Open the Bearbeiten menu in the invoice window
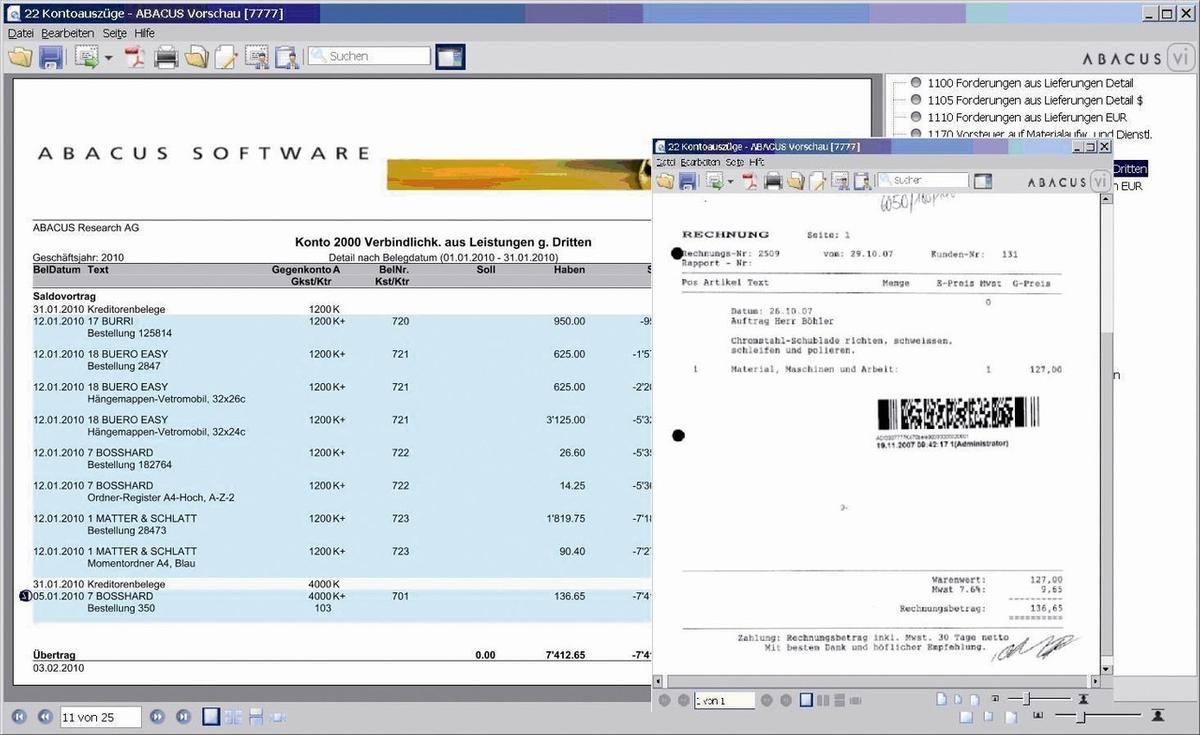 [x=700, y=162]
